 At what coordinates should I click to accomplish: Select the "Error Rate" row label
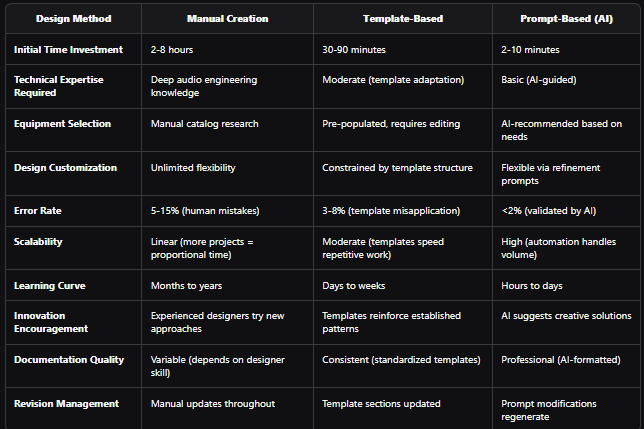point(40,212)
